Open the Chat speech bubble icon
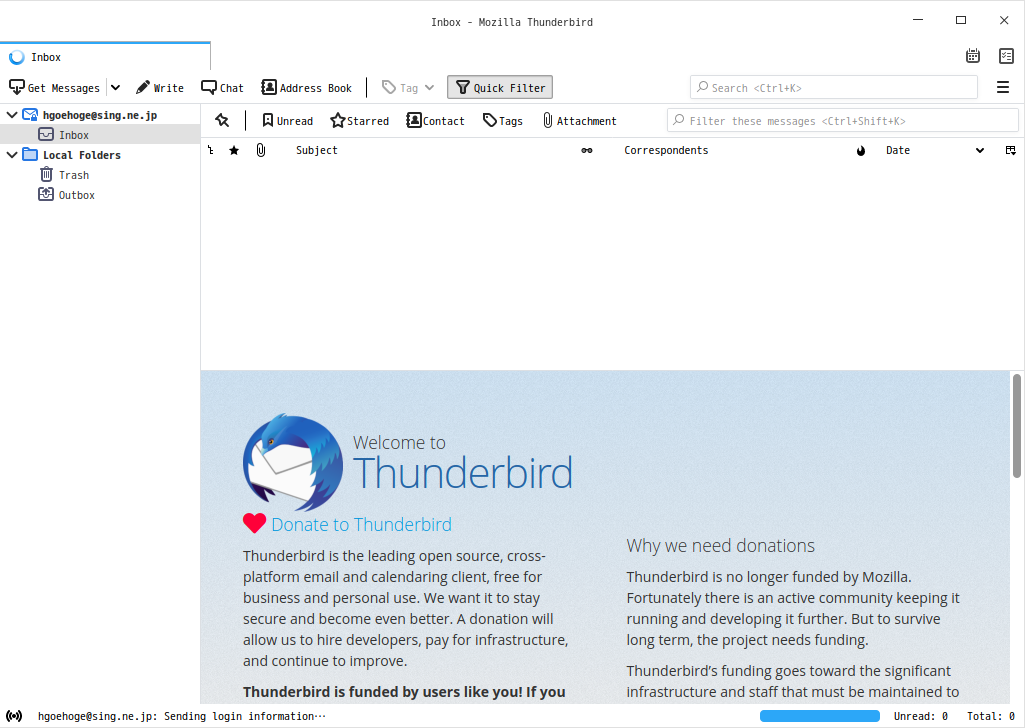 [x=209, y=88]
